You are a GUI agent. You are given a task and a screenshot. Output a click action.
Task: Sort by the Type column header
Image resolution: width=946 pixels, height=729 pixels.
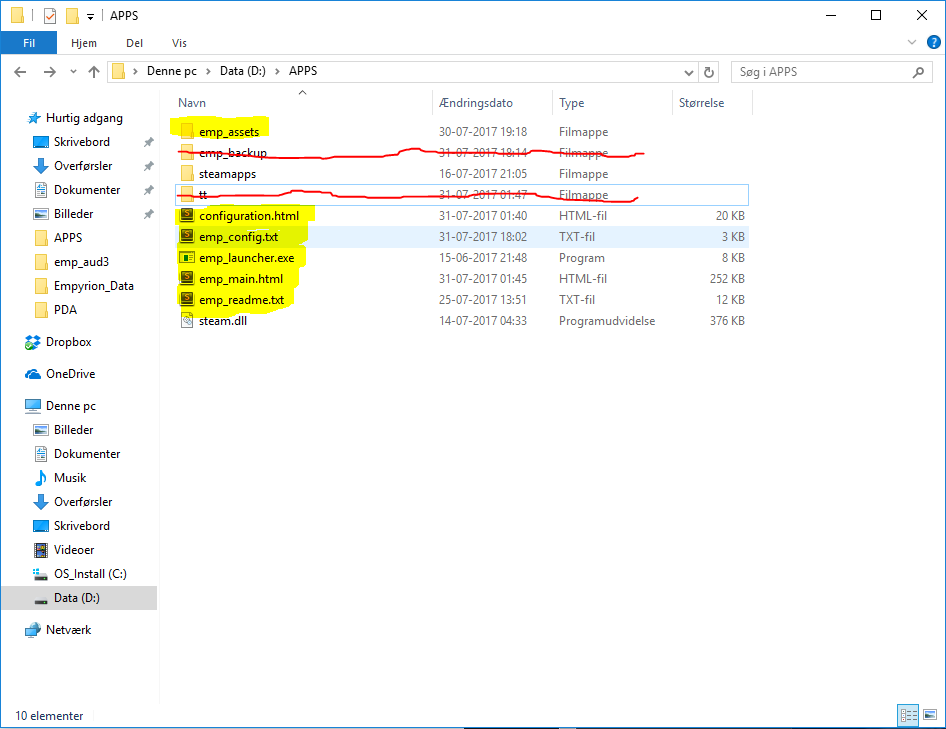tap(571, 103)
